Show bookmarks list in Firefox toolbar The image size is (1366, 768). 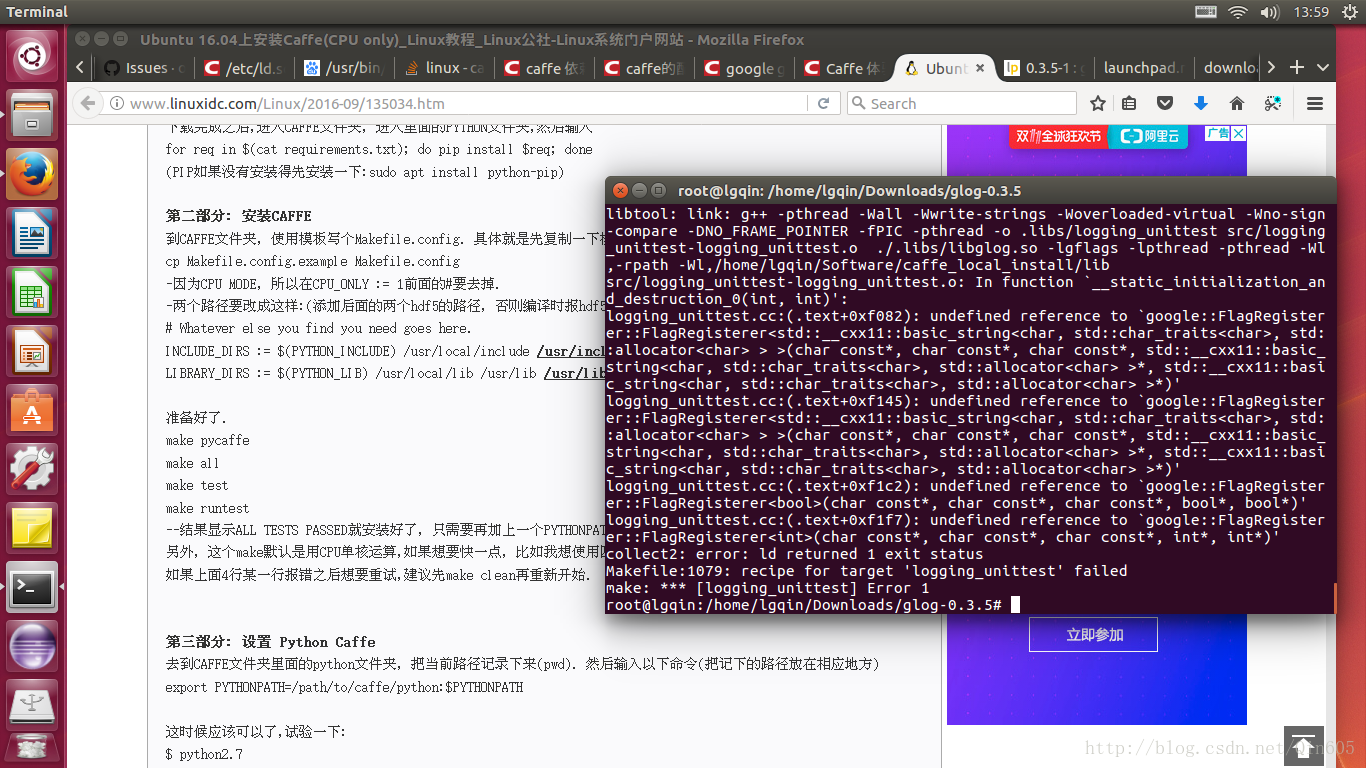(1129, 103)
